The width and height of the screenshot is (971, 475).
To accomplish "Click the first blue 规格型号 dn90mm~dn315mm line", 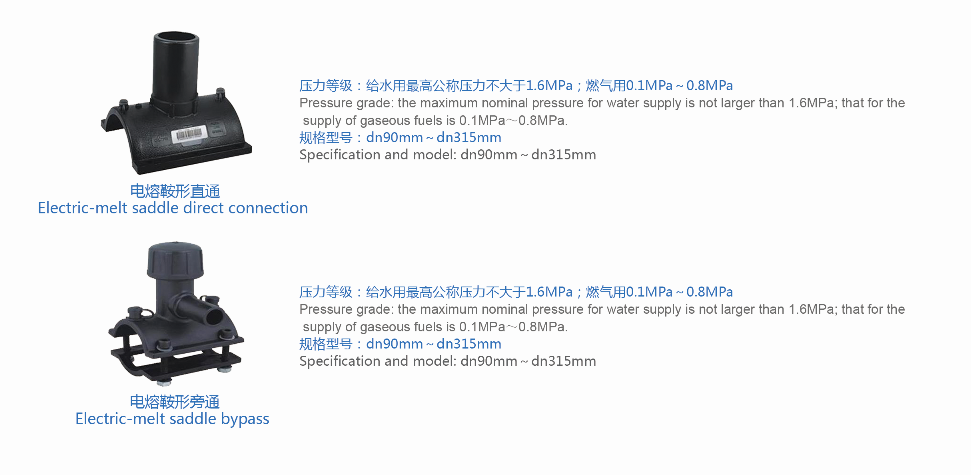I will 400,137.
